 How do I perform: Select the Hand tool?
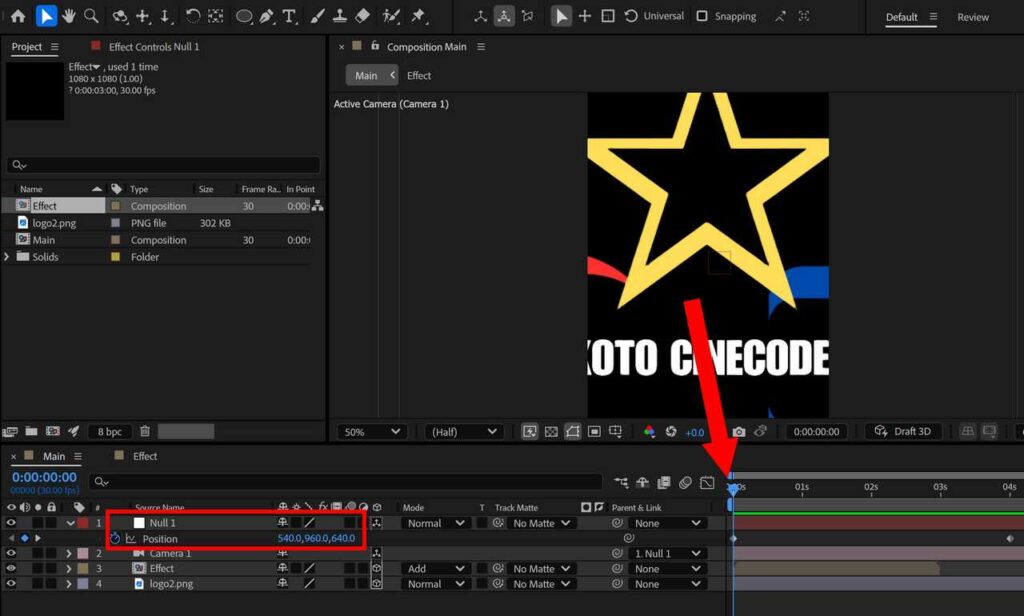coord(69,16)
